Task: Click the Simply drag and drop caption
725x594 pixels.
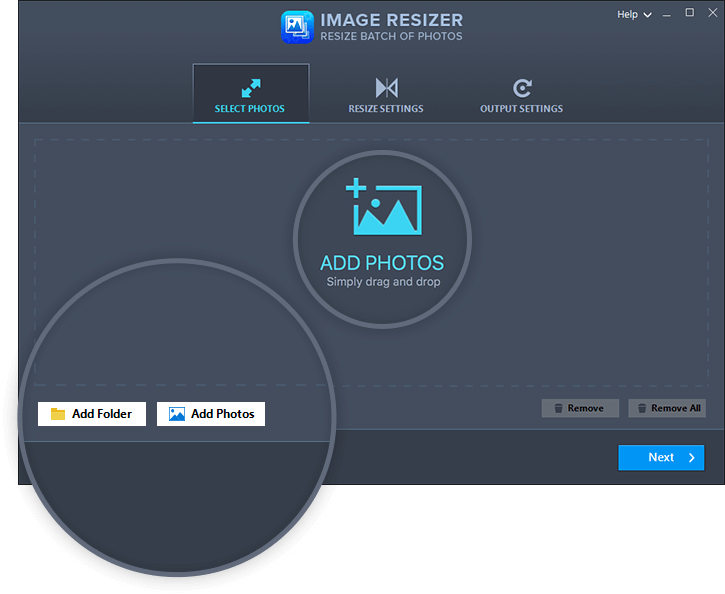Action: tap(383, 282)
